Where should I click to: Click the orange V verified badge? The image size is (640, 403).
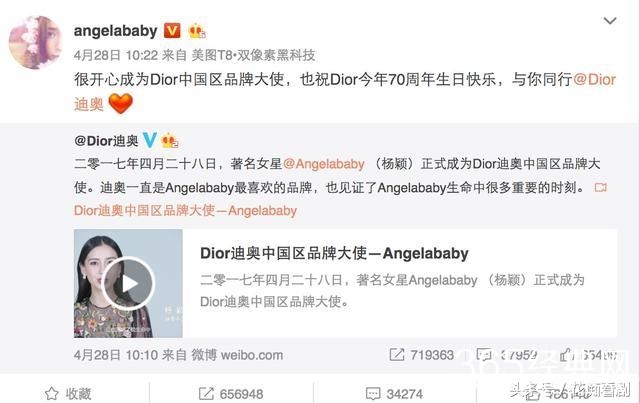click(x=172, y=31)
